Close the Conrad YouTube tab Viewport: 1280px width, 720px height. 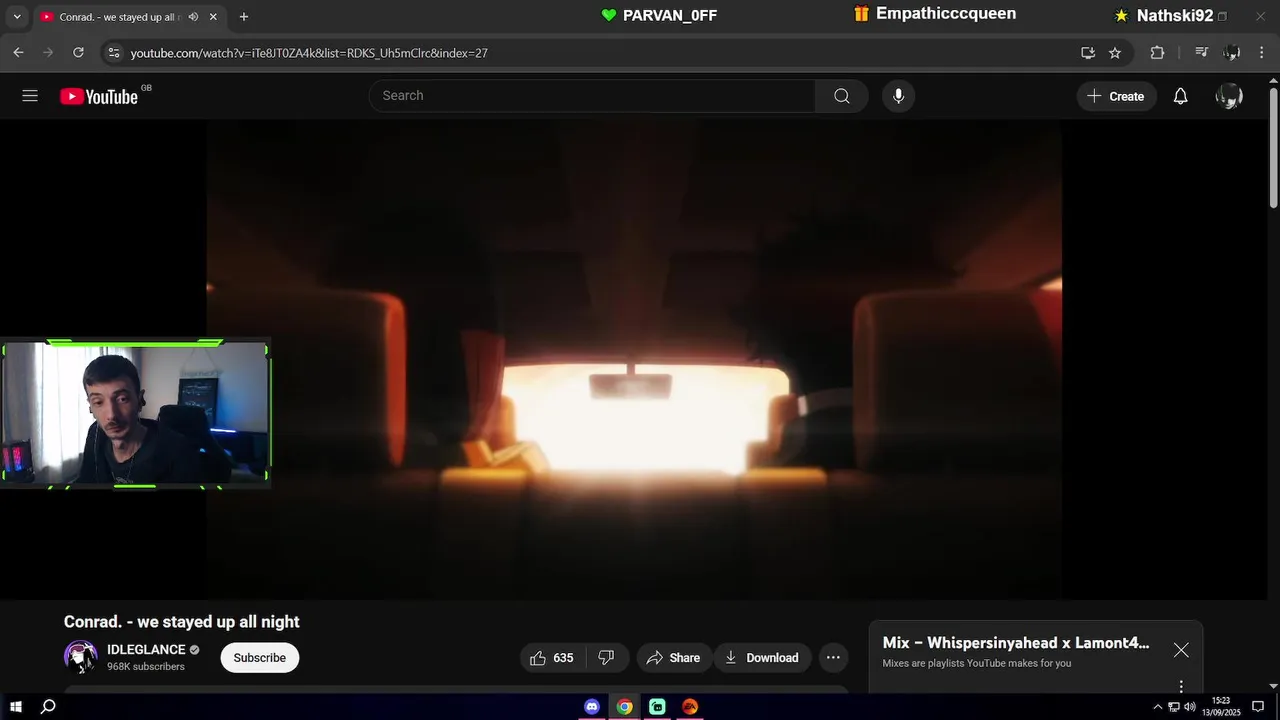[213, 17]
